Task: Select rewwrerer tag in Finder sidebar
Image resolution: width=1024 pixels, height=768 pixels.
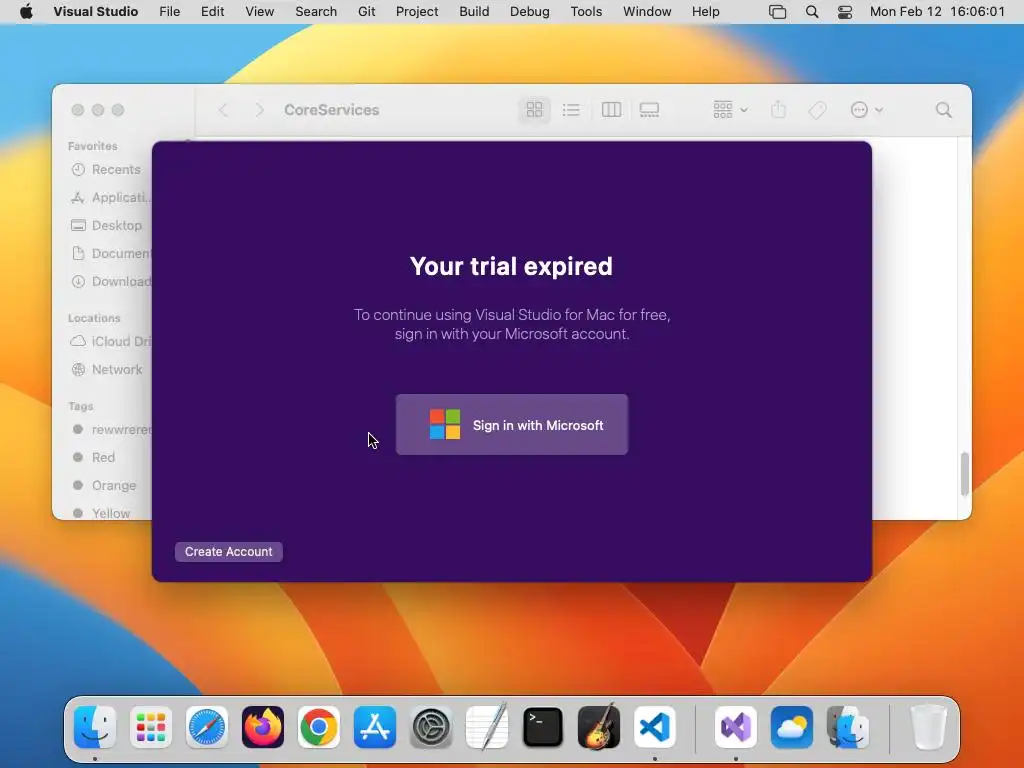Action: (x=110, y=429)
